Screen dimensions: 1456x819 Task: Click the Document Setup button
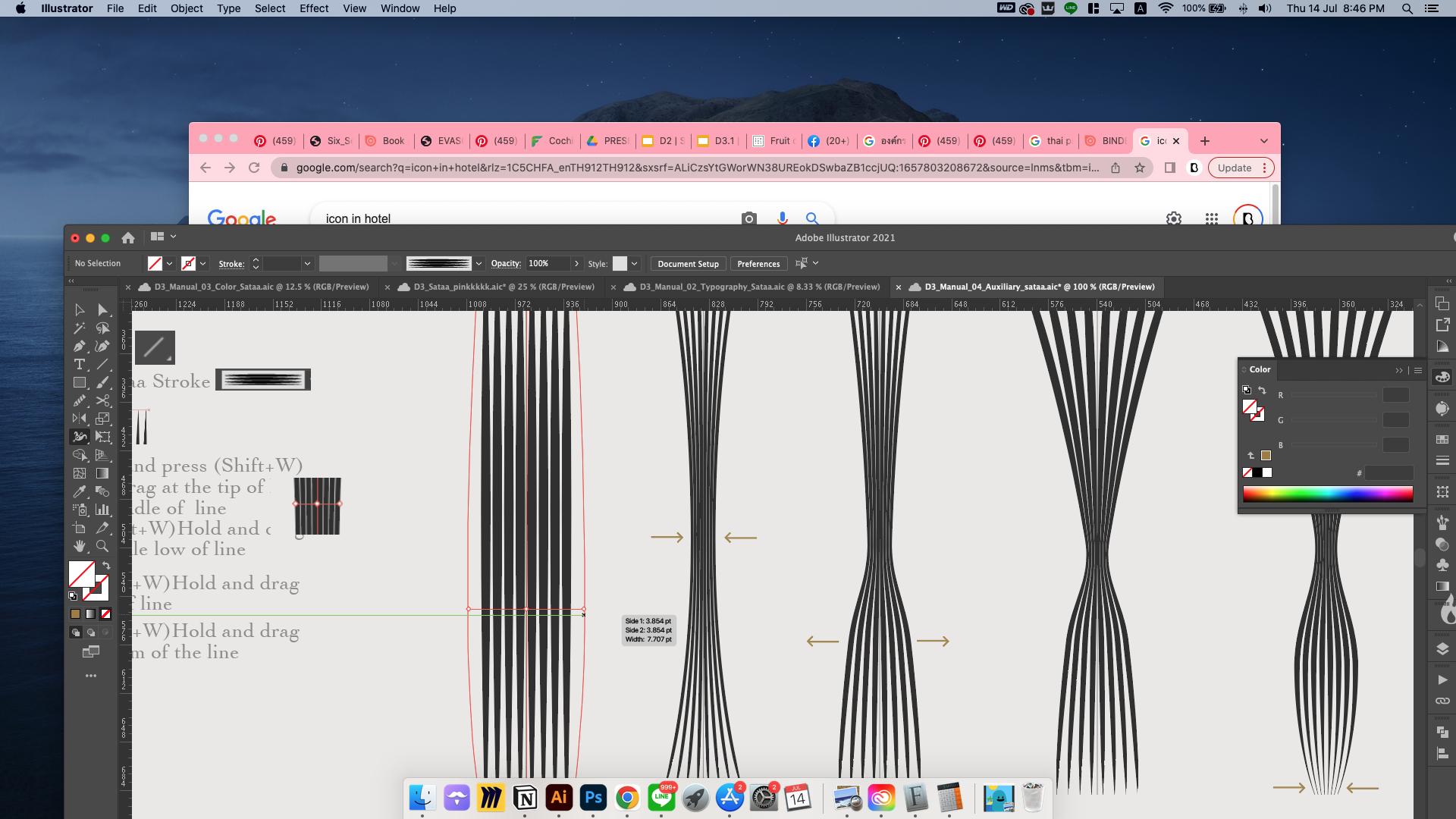[x=688, y=264]
